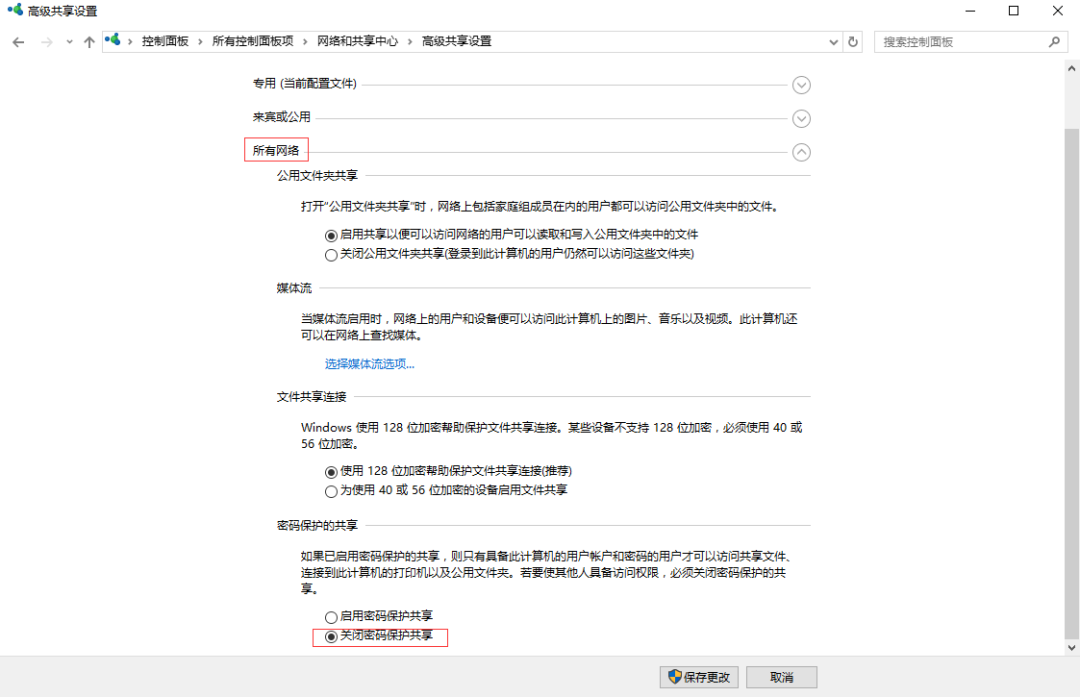Click the search magnifying glass icon

coord(1055,41)
